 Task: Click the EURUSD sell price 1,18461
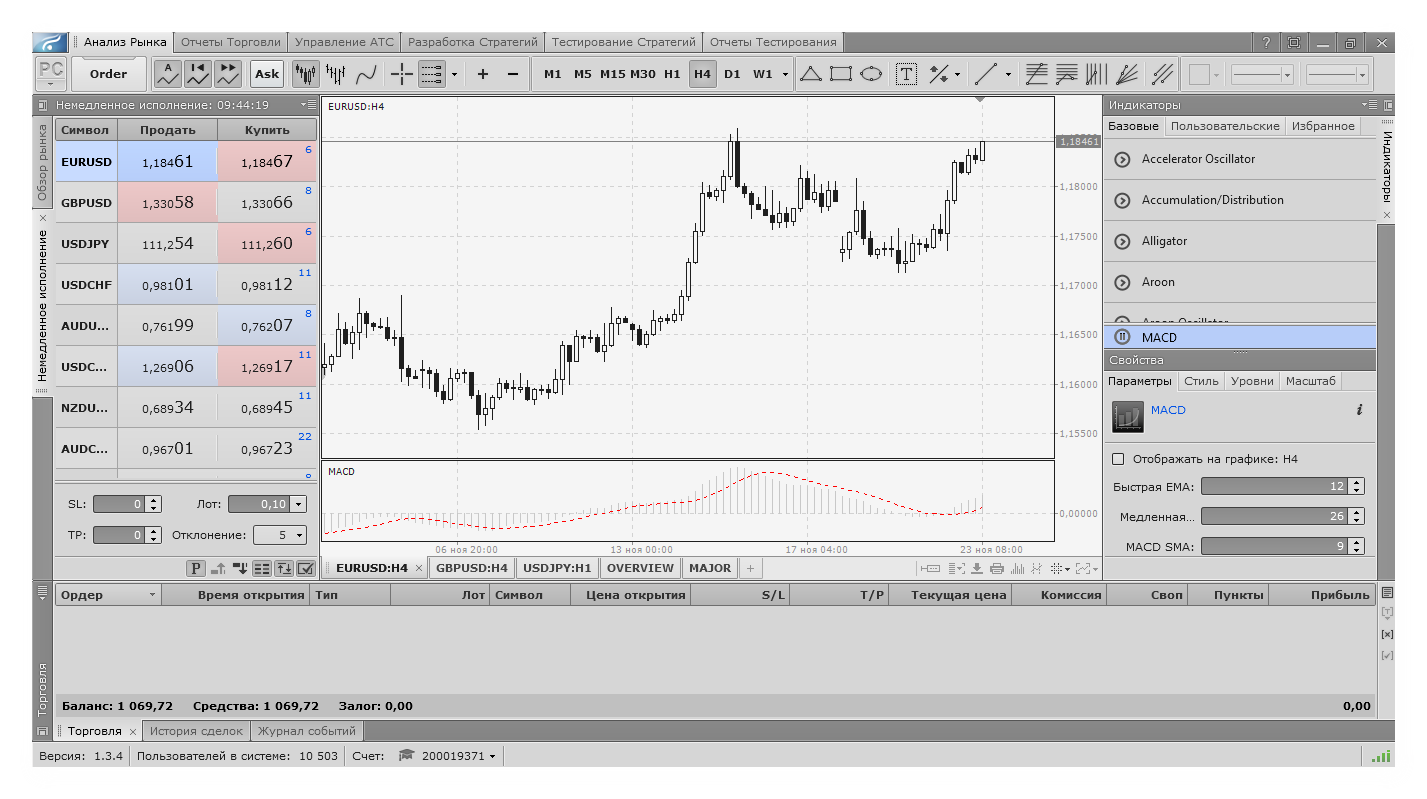click(x=167, y=161)
